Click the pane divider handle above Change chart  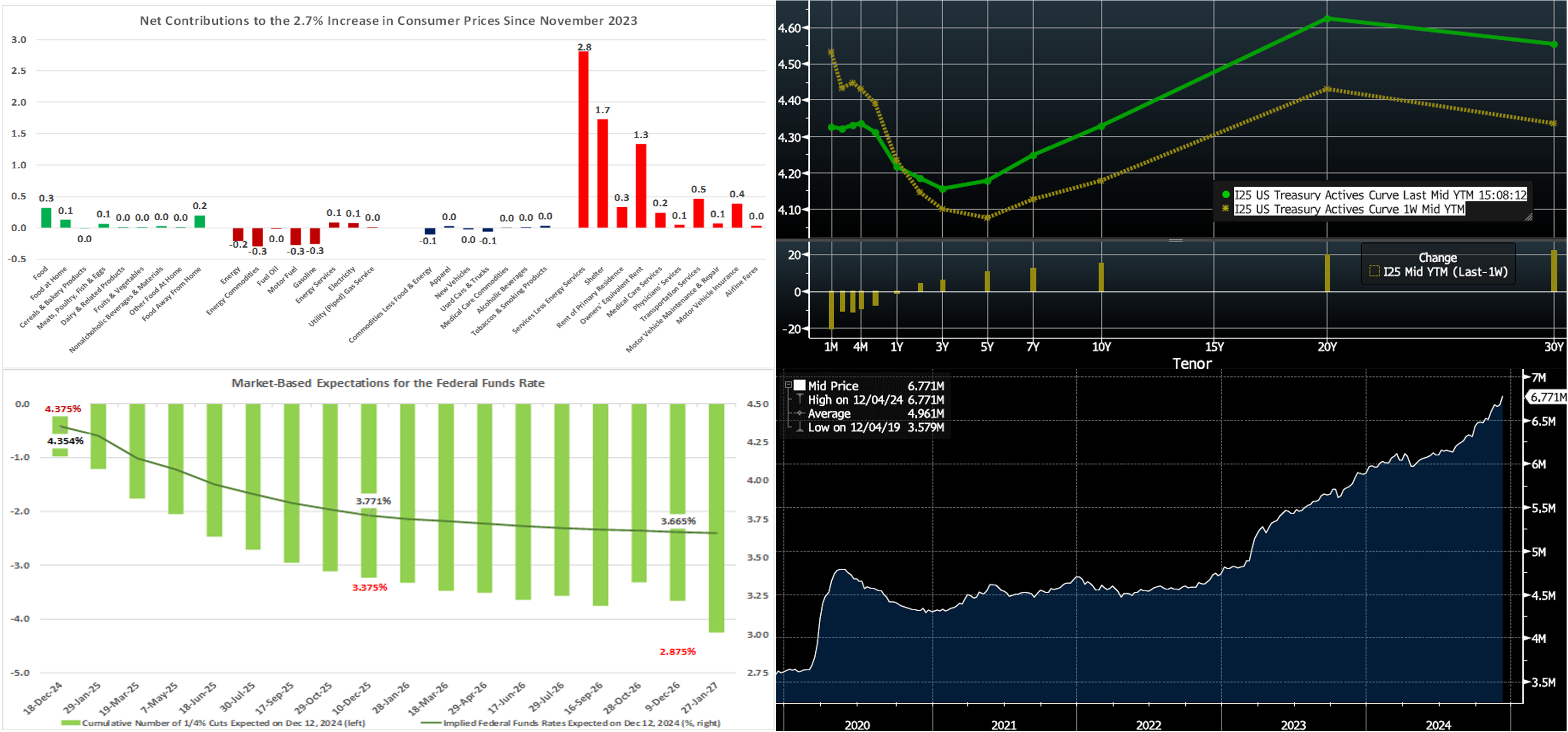[x=1175, y=240]
